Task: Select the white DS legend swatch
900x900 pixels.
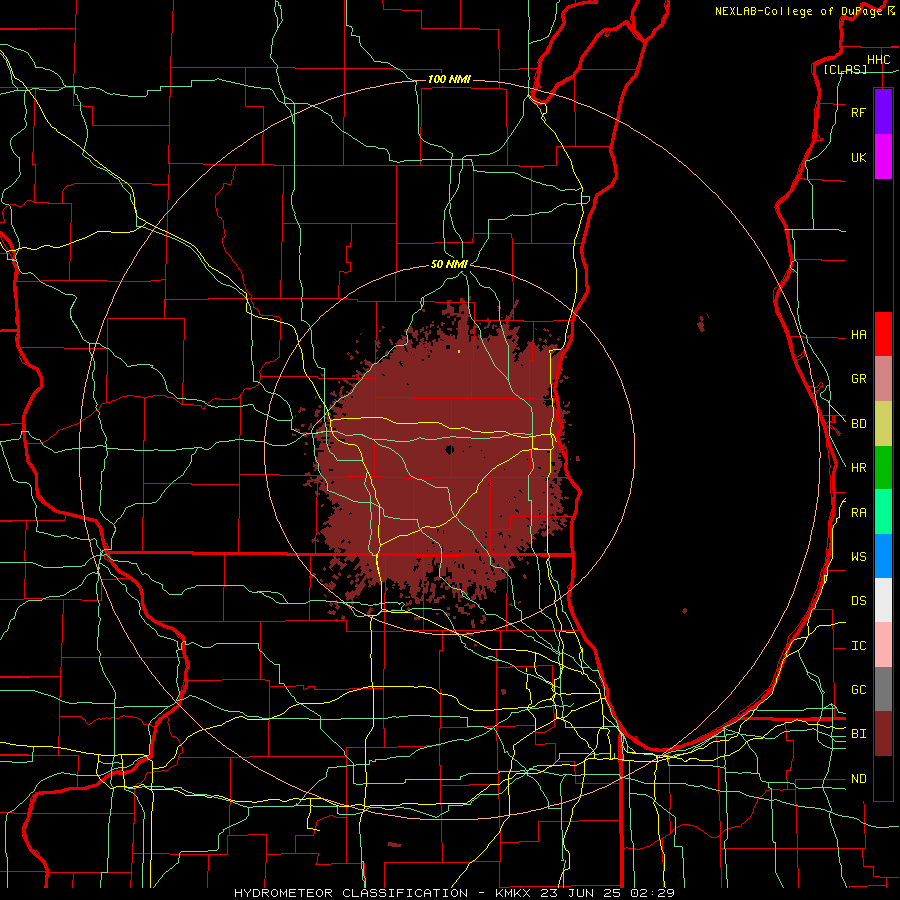Action: (883, 600)
